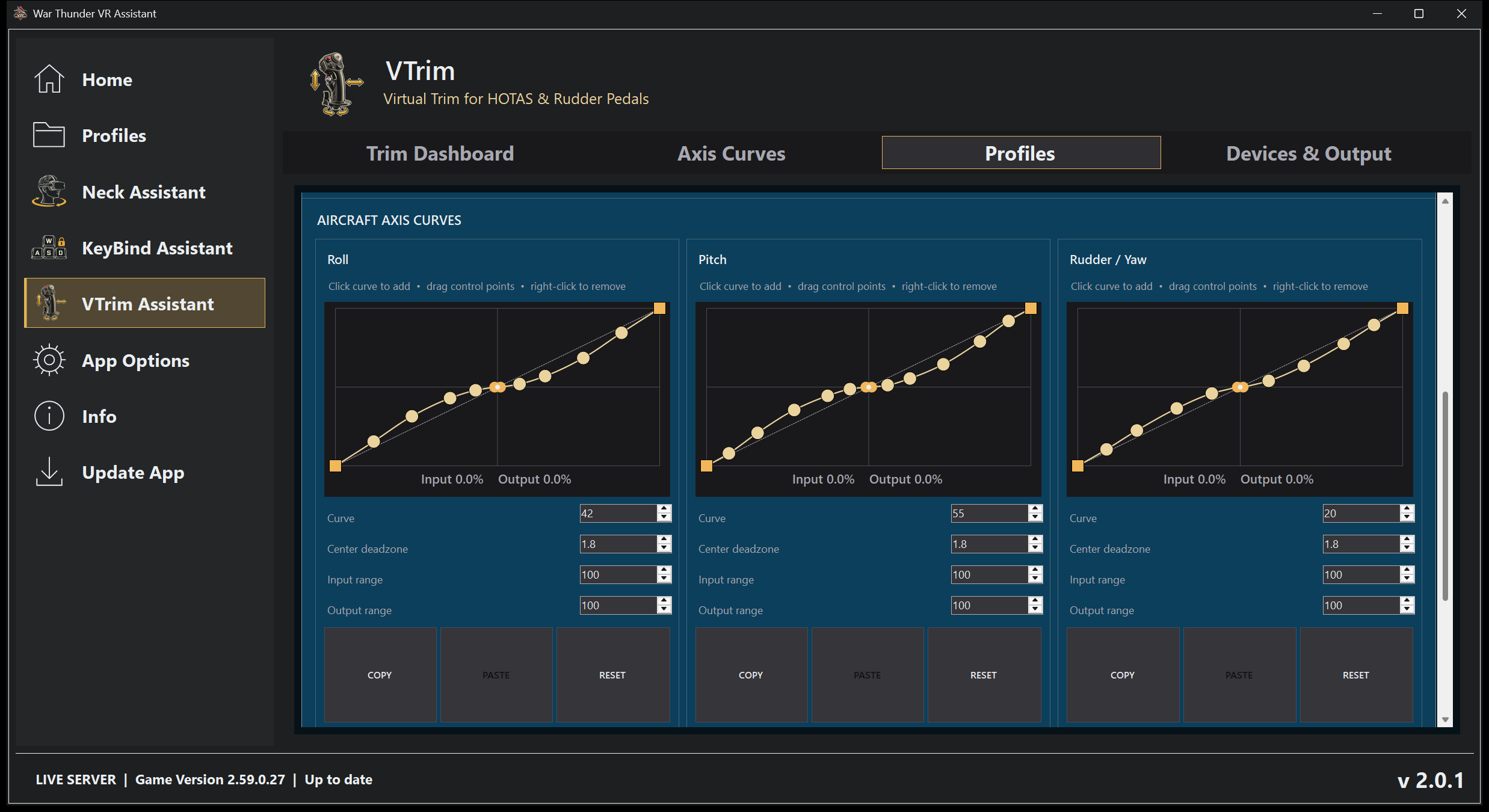1489x812 pixels.
Task: Select the Rudder / Yaw curve's center control point
Action: (x=1240, y=387)
